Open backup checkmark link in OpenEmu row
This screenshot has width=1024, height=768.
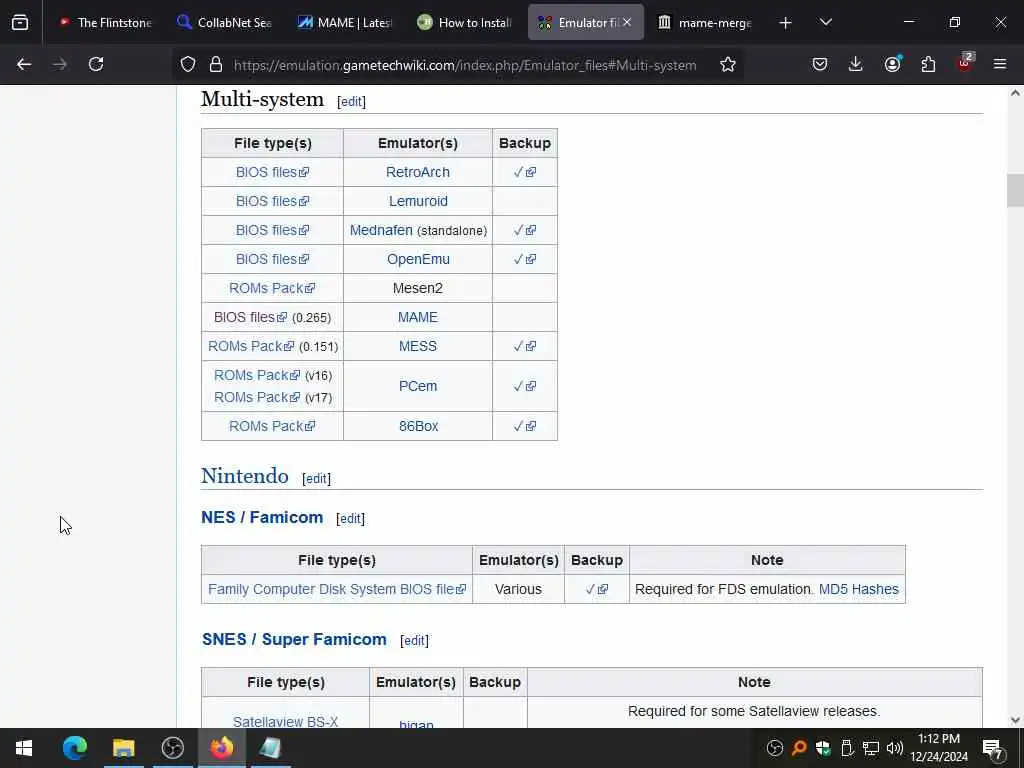pos(524,259)
